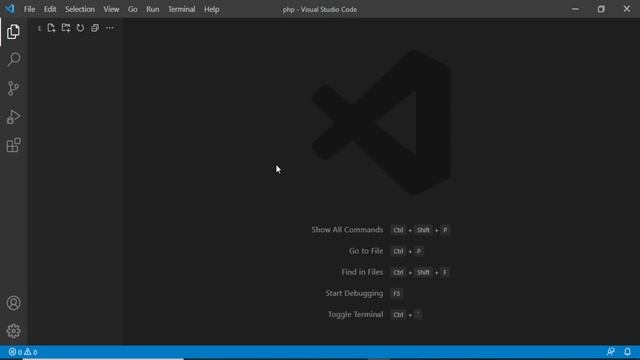This screenshot has width=640, height=360.
Task: Open the Edit menu
Action: (50, 9)
